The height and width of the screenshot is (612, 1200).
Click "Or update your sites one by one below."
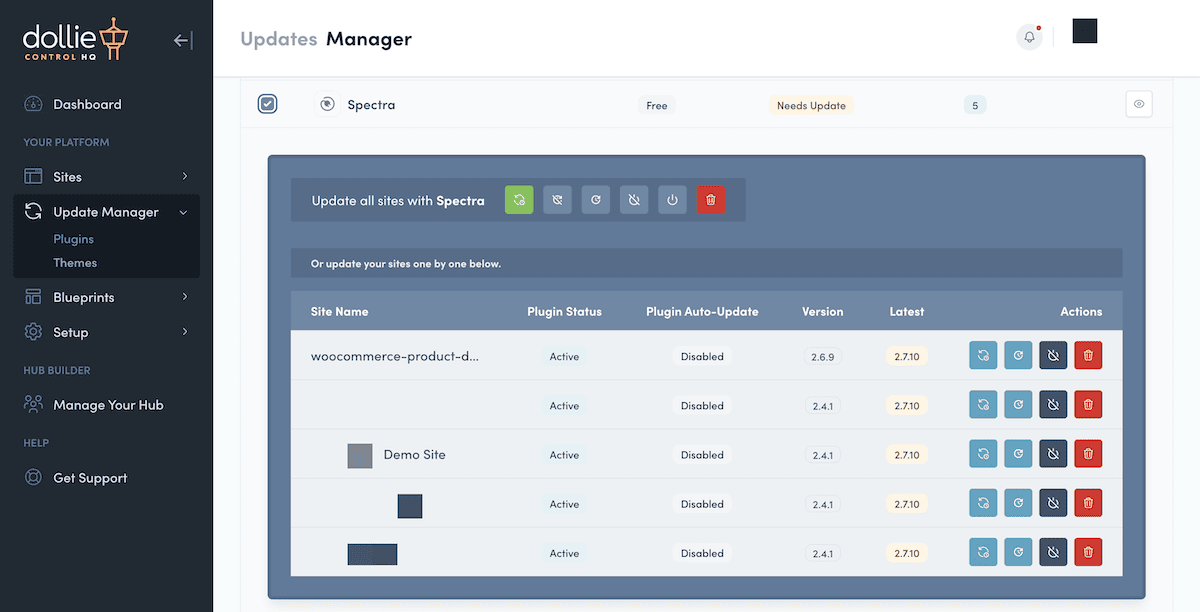pyautogui.click(x=406, y=264)
